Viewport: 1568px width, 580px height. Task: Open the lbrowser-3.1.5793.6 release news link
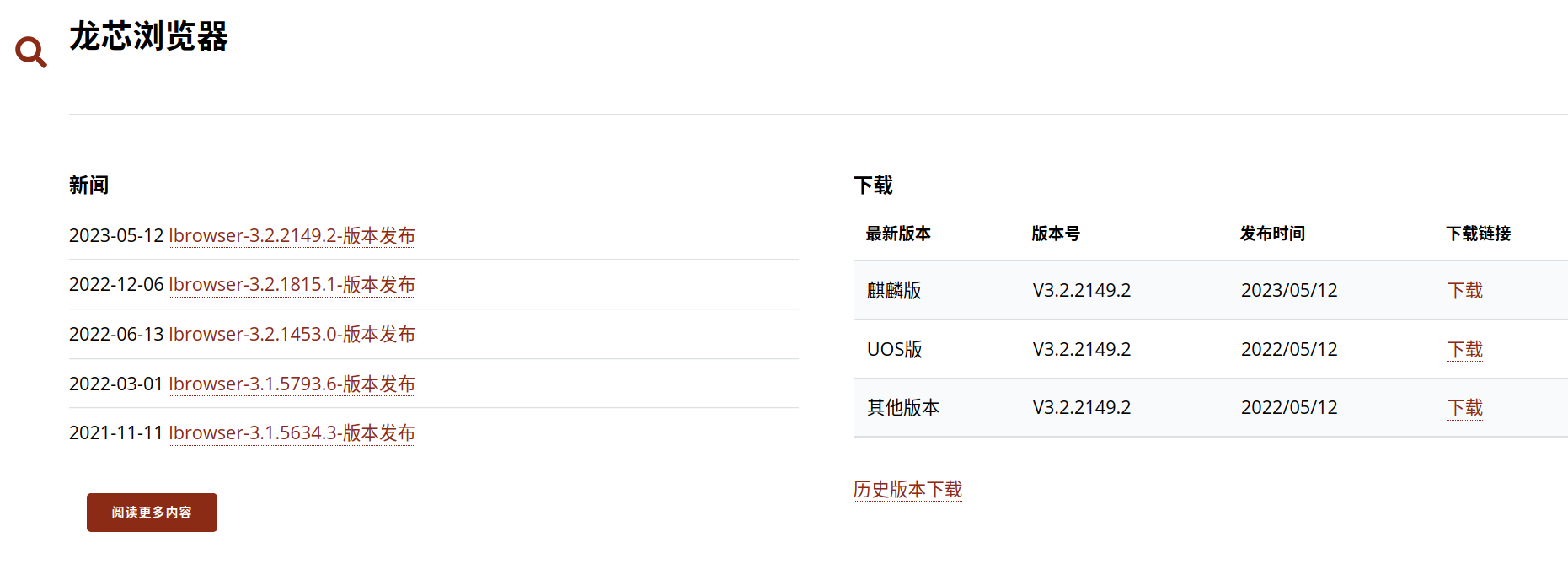[292, 384]
